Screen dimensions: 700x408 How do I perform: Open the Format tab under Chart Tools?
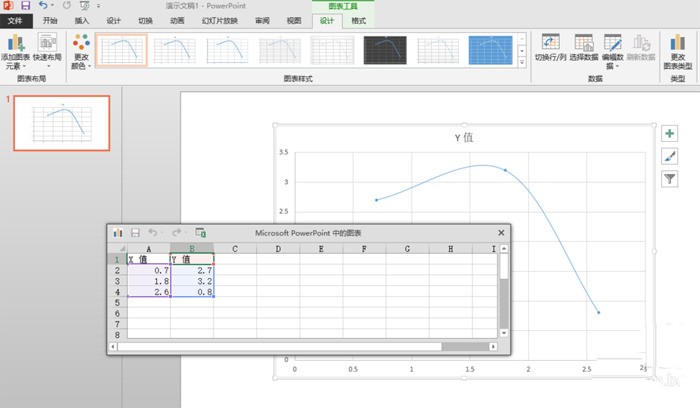click(358, 21)
